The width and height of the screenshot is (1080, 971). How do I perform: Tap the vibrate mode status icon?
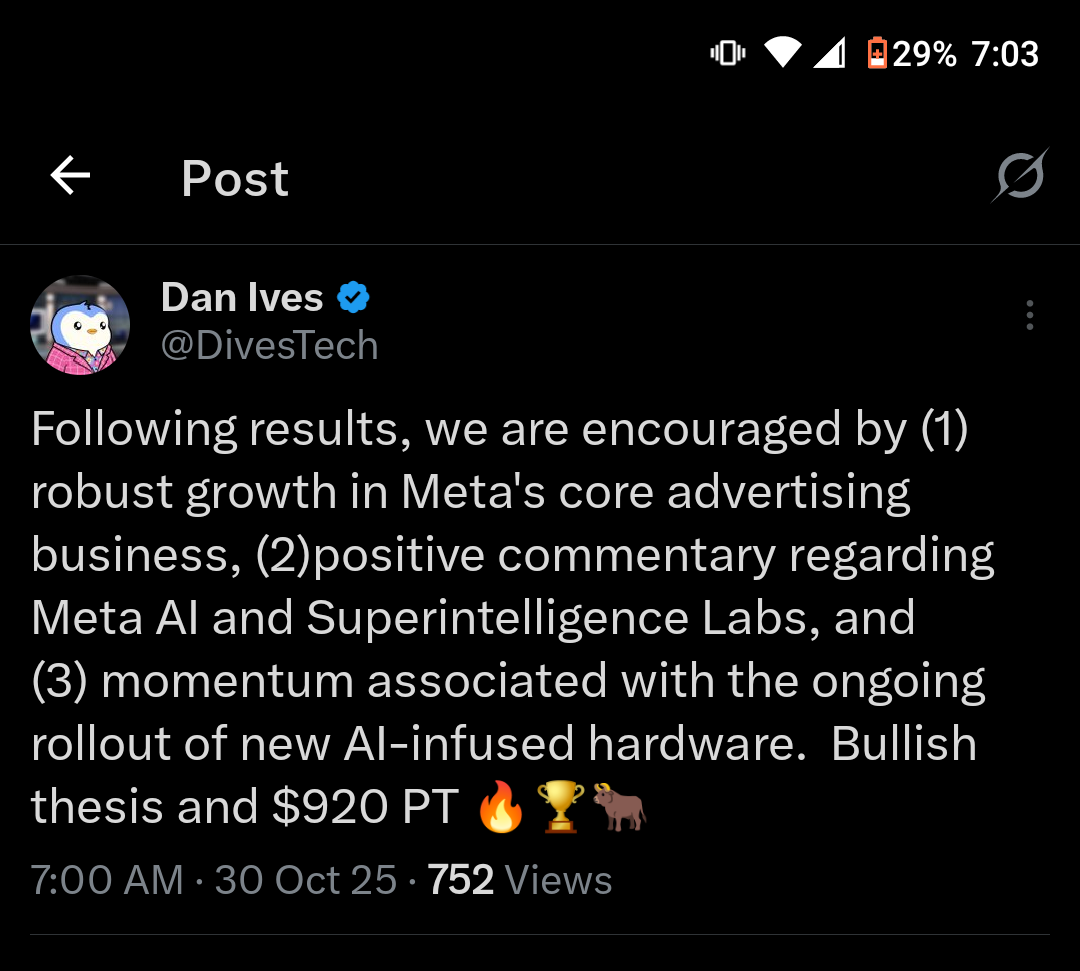[727, 53]
